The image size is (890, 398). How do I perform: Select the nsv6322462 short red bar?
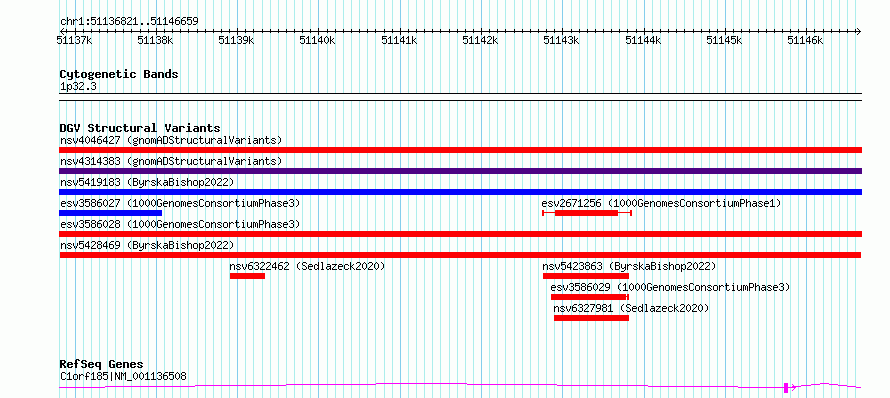247,276
